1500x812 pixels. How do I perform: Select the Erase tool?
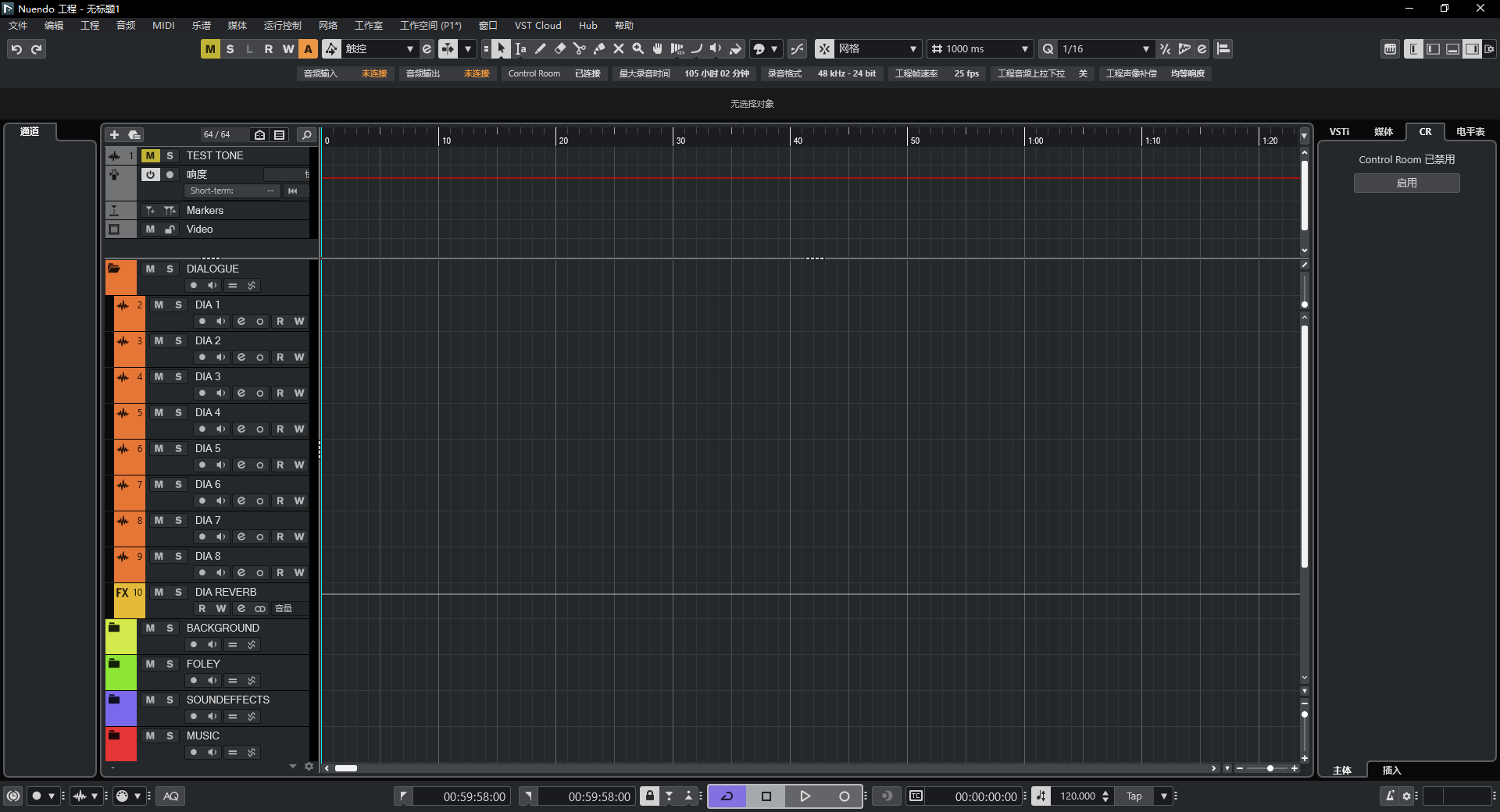tap(560, 49)
